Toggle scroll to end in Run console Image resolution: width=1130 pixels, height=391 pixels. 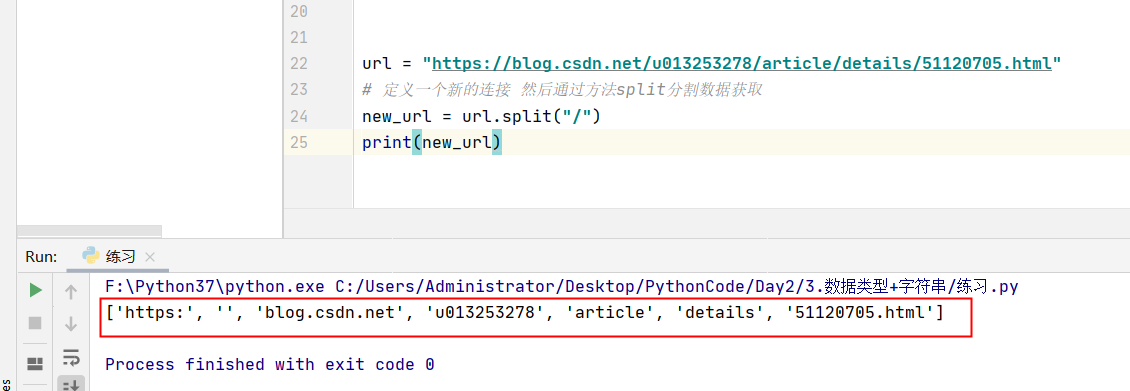(71, 385)
